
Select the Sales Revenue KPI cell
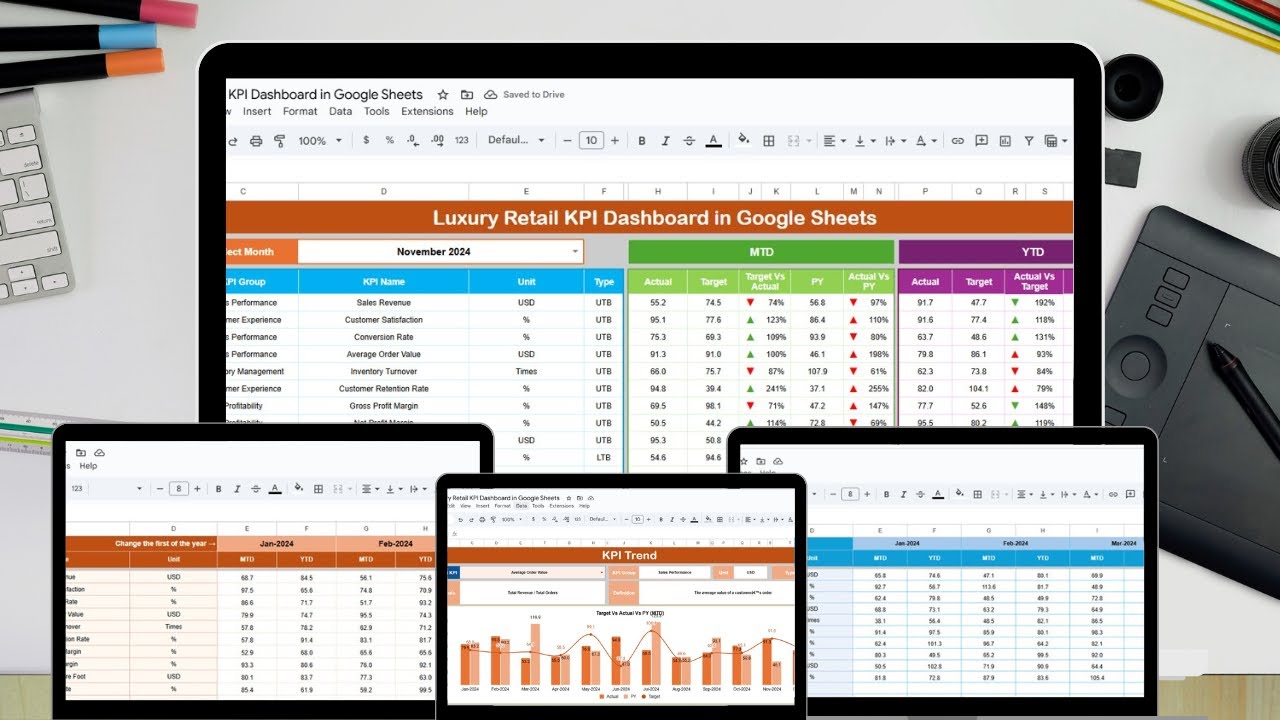click(384, 303)
